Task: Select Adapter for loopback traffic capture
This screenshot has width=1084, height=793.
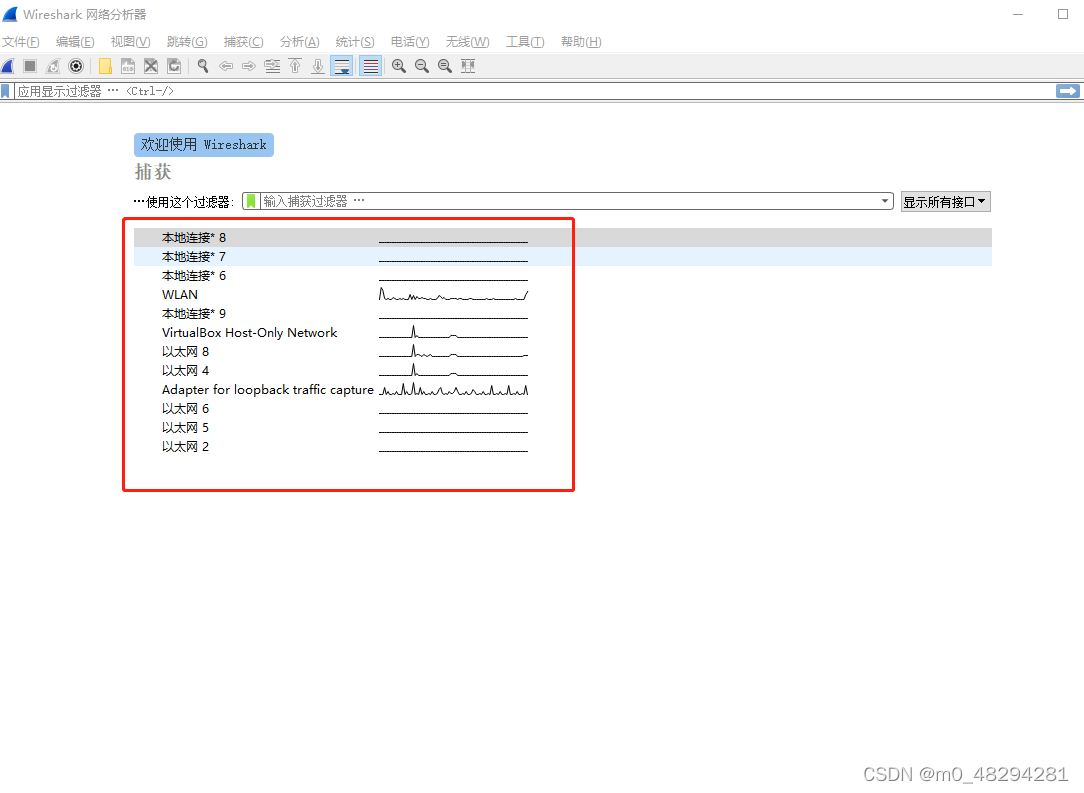Action: pos(563,390)
